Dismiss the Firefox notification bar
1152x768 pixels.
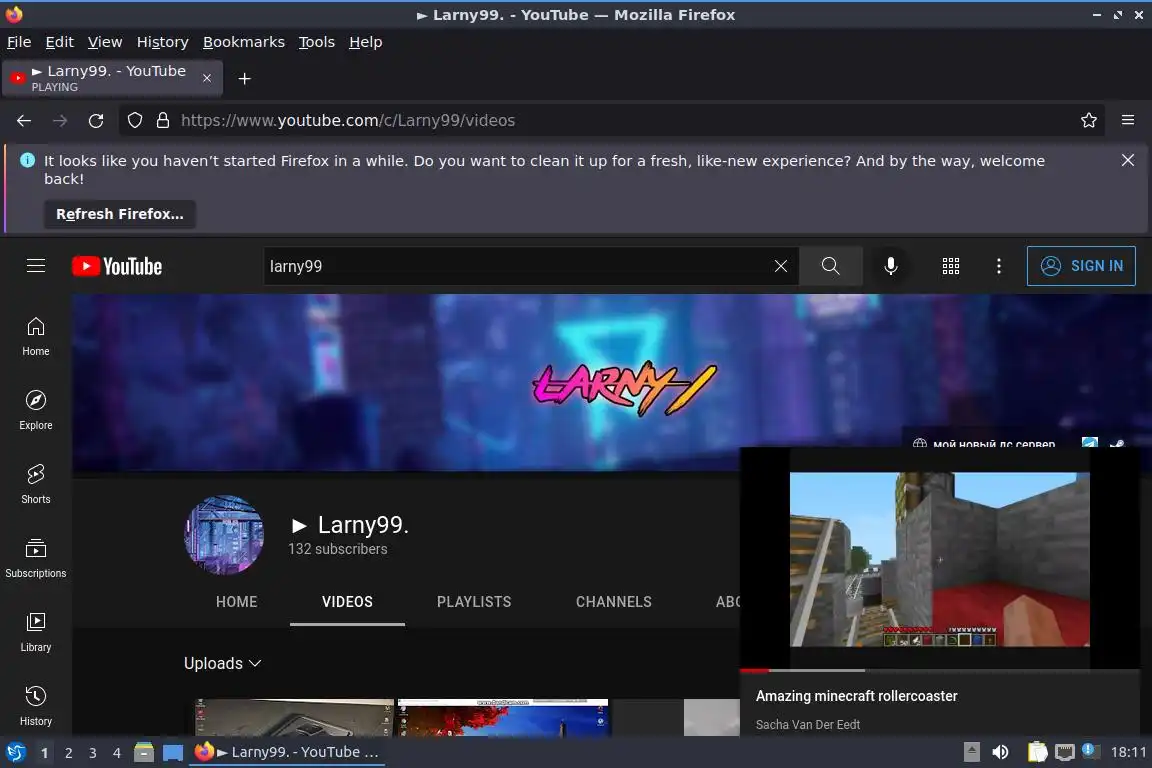click(x=1128, y=160)
